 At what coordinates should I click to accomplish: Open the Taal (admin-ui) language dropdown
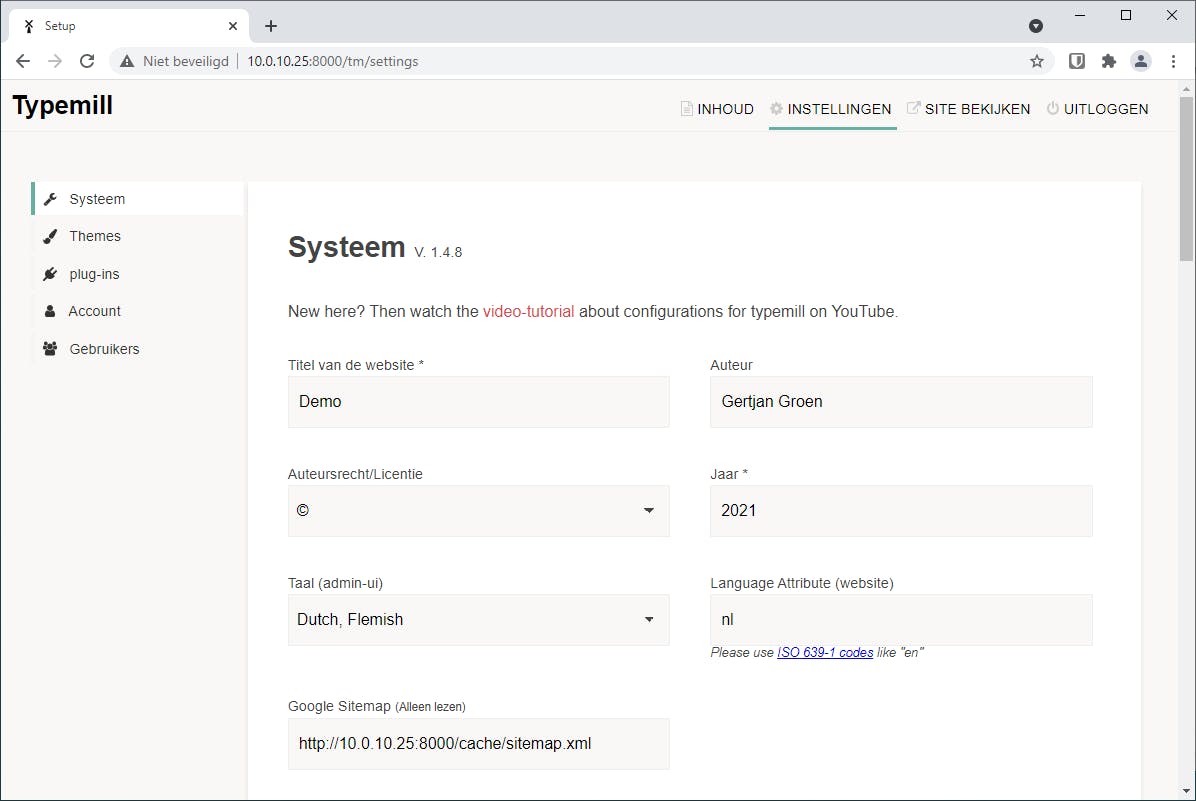[x=478, y=620]
